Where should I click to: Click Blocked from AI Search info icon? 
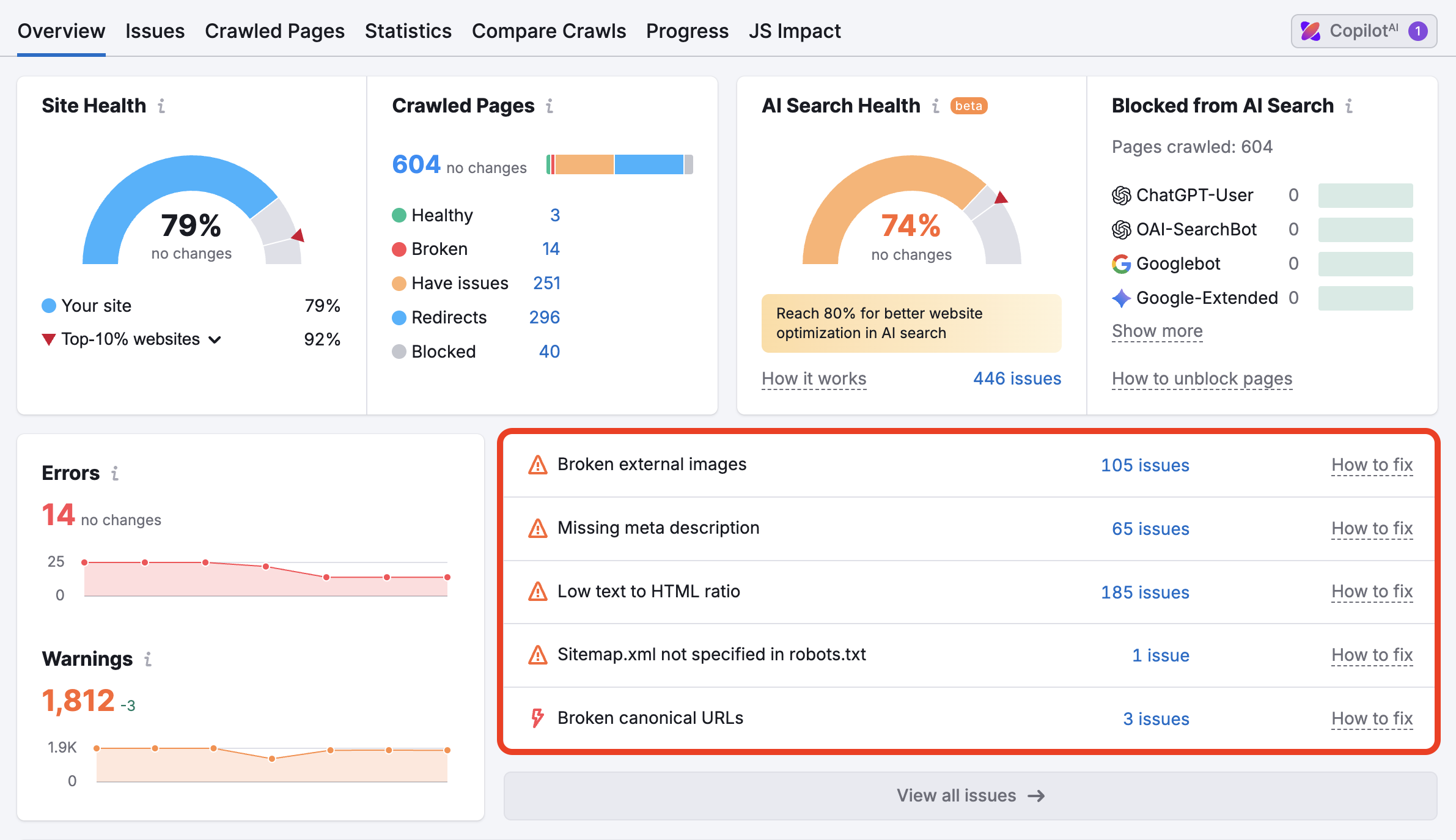pyautogui.click(x=1349, y=106)
